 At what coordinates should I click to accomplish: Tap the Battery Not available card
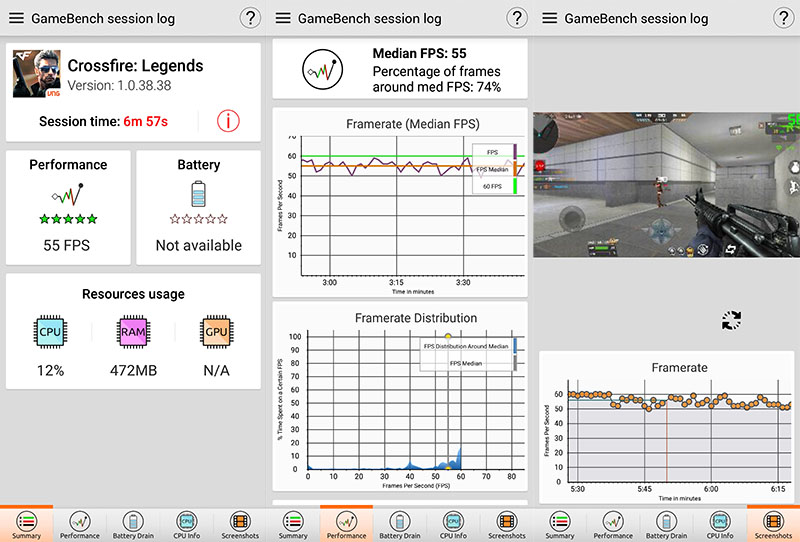[x=198, y=207]
